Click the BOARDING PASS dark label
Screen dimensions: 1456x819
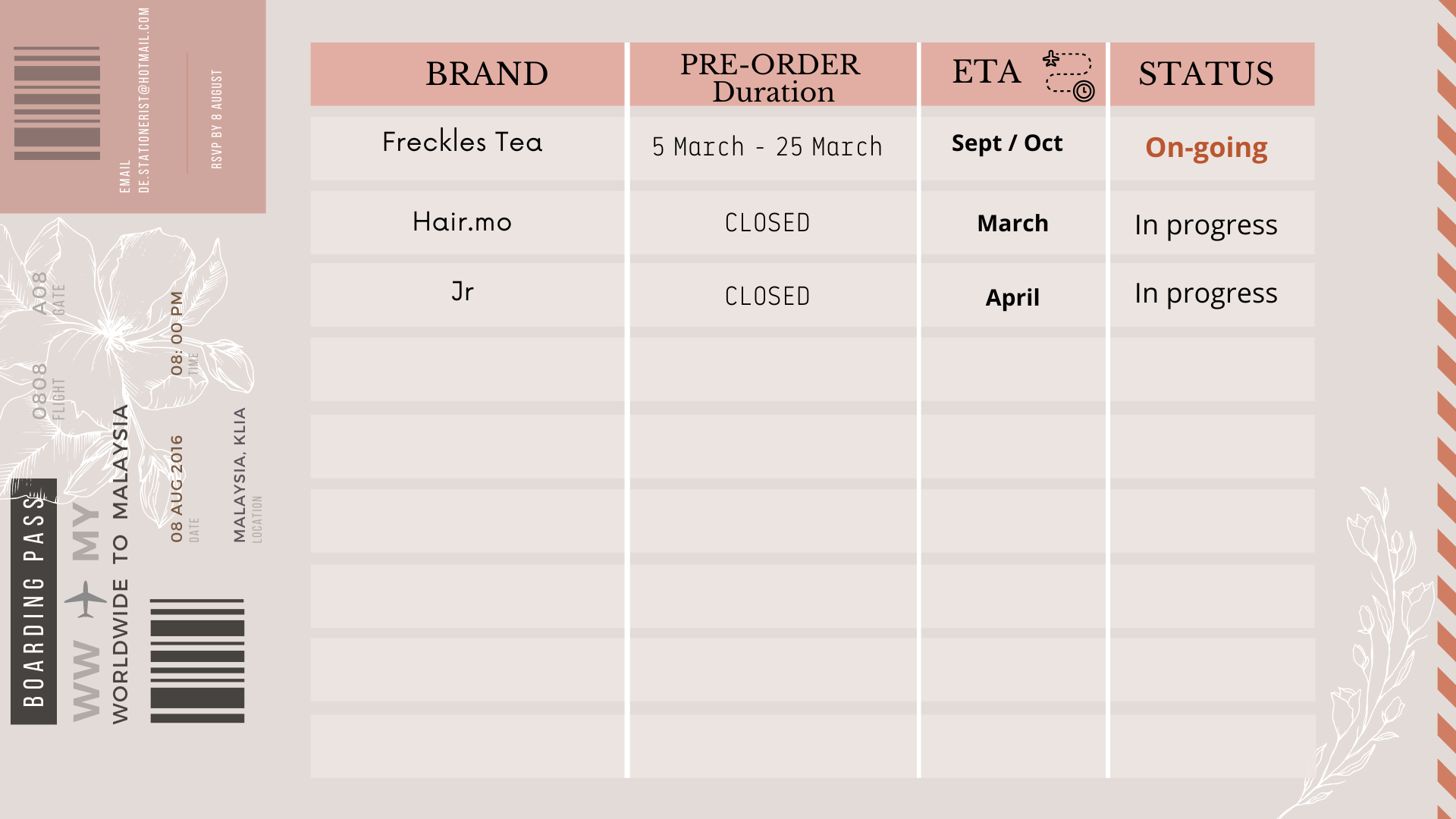pyautogui.click(x=33, y=601)
